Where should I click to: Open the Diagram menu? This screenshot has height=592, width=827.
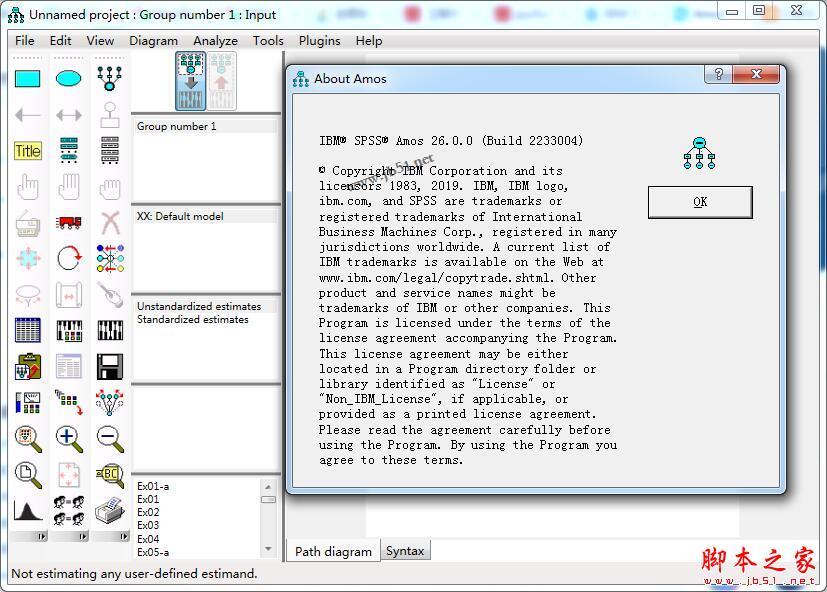pos(153,41)
